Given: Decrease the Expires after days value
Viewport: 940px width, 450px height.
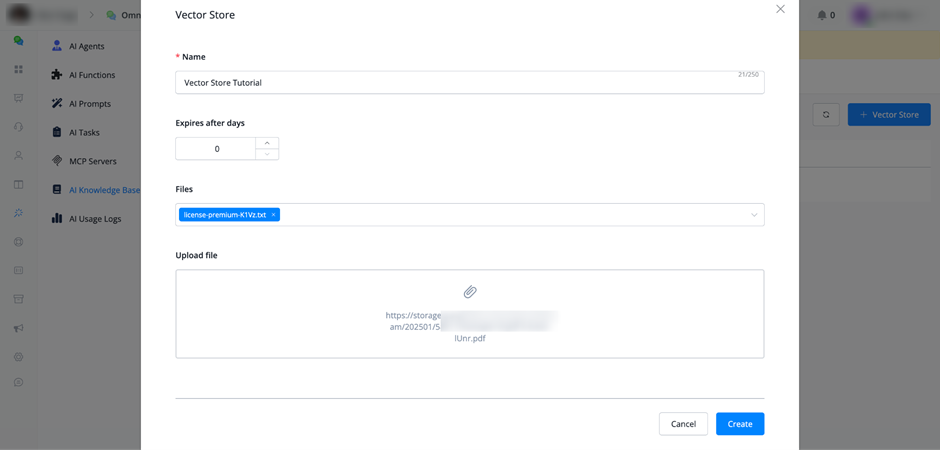Looking at the screenshot, I should tap(267, 154).
